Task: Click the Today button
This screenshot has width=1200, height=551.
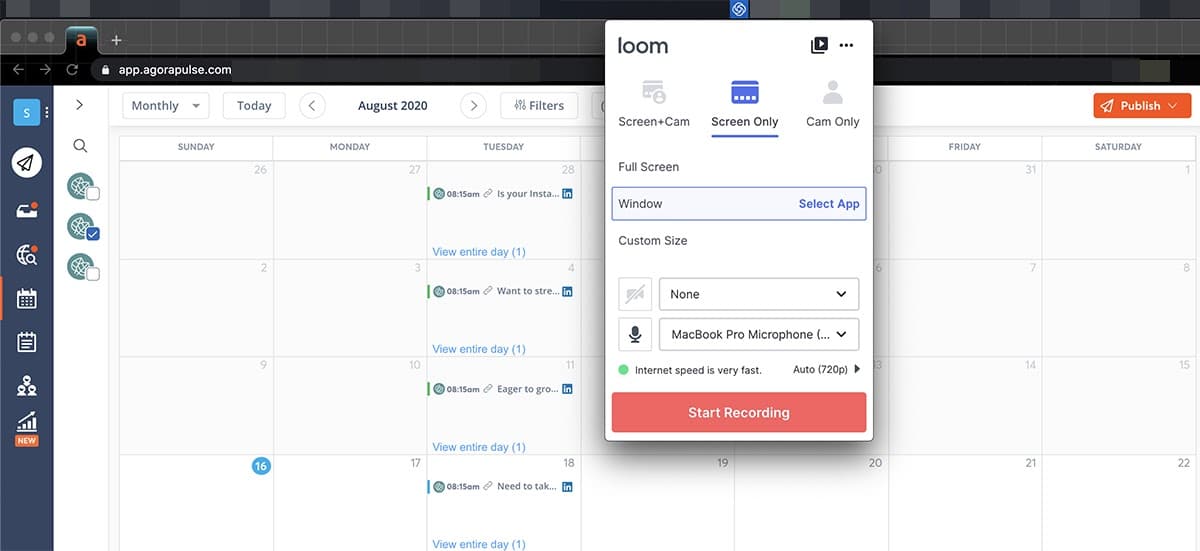Action: coord(254,105)
